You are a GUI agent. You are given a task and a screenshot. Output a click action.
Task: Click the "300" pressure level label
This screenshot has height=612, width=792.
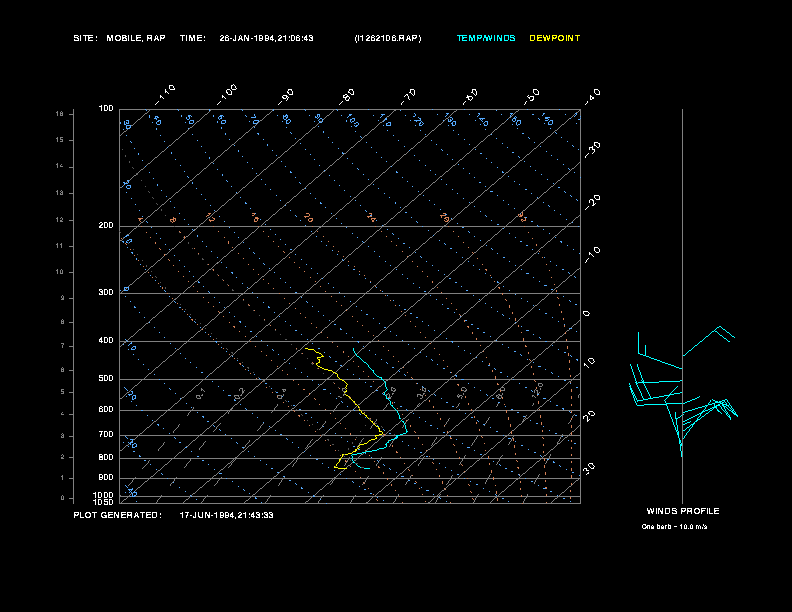point(106,292)
